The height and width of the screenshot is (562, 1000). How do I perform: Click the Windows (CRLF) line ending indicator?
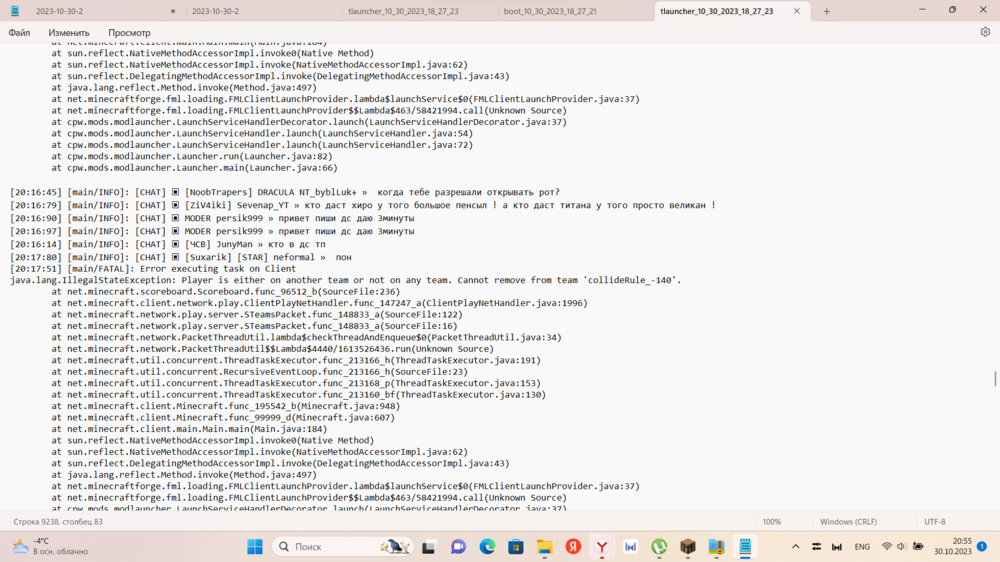coord(848,522)
